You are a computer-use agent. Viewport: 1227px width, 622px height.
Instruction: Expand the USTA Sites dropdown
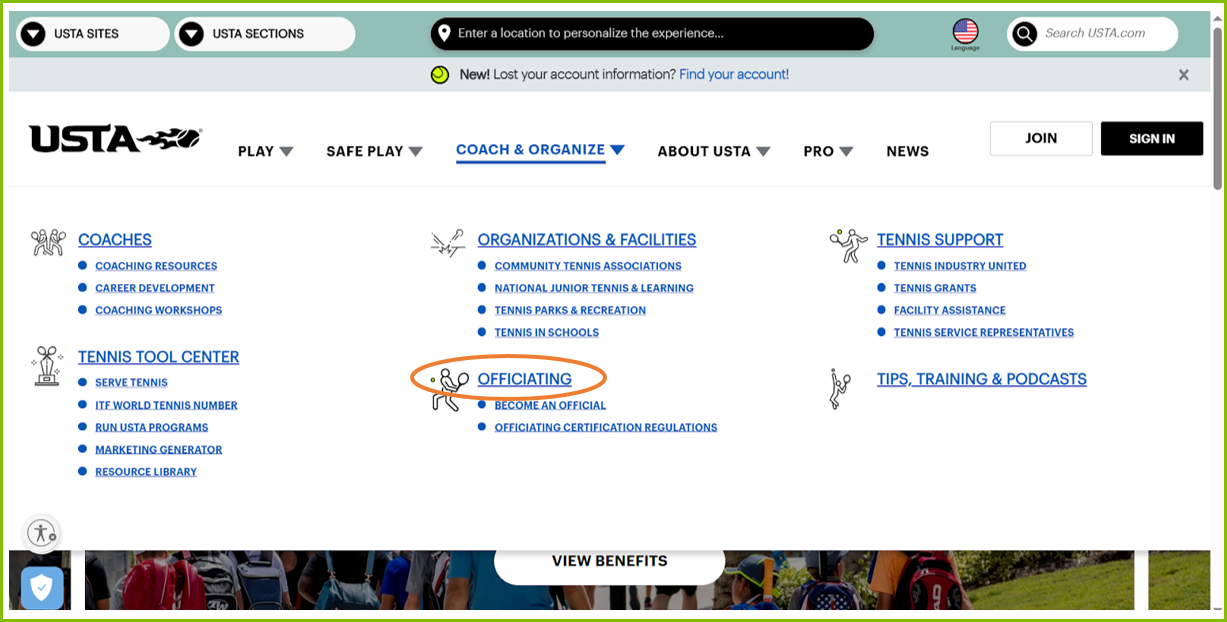92,34
